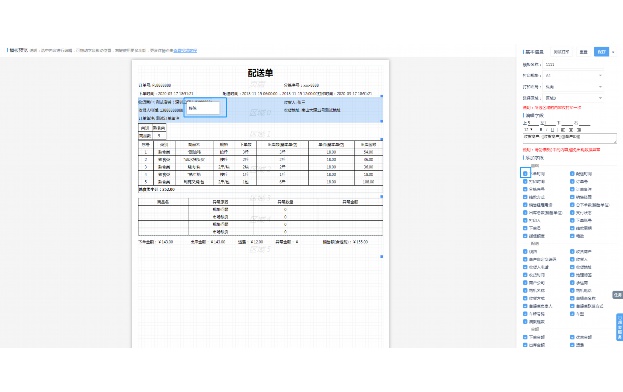Toggle the 运费 field checkbox
Screen dimensions: 623x392
coord(572,345)
